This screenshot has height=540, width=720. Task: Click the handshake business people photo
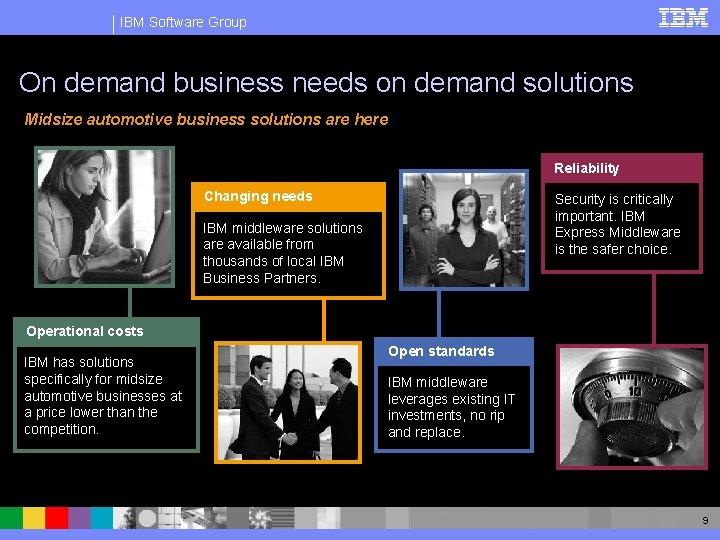pyautogui.click(x=288, y=402)
